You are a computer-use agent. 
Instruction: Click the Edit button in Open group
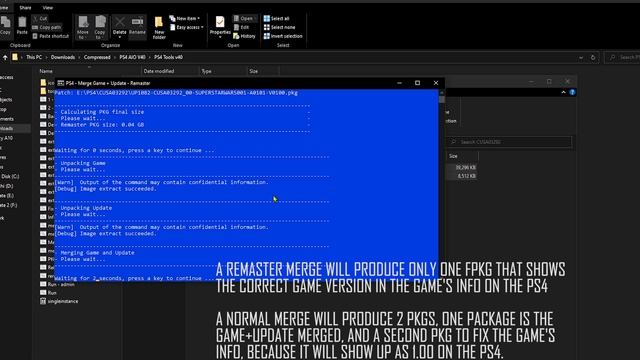(241, 27)
